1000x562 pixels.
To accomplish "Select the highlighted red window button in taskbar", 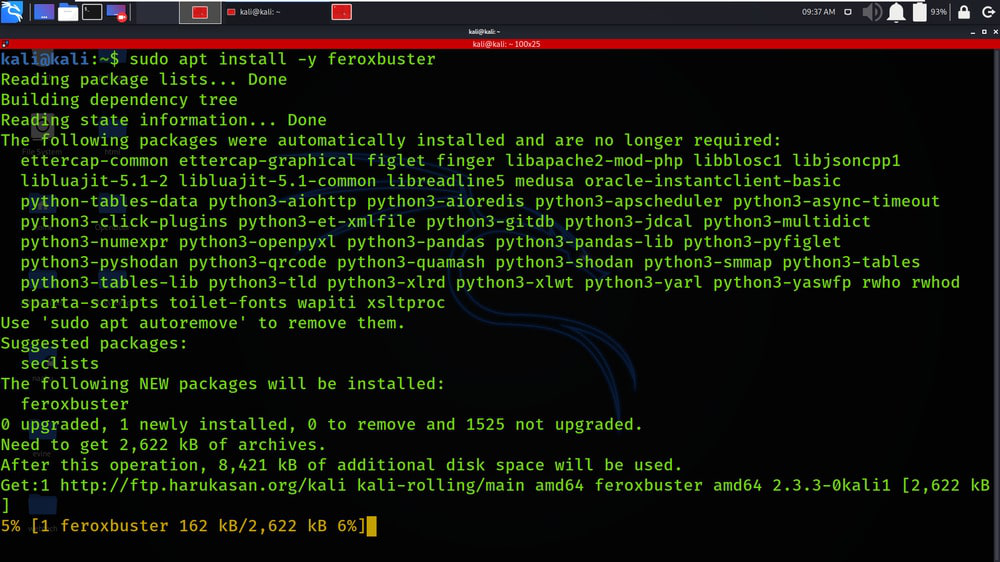I will [x=200, y=12].
